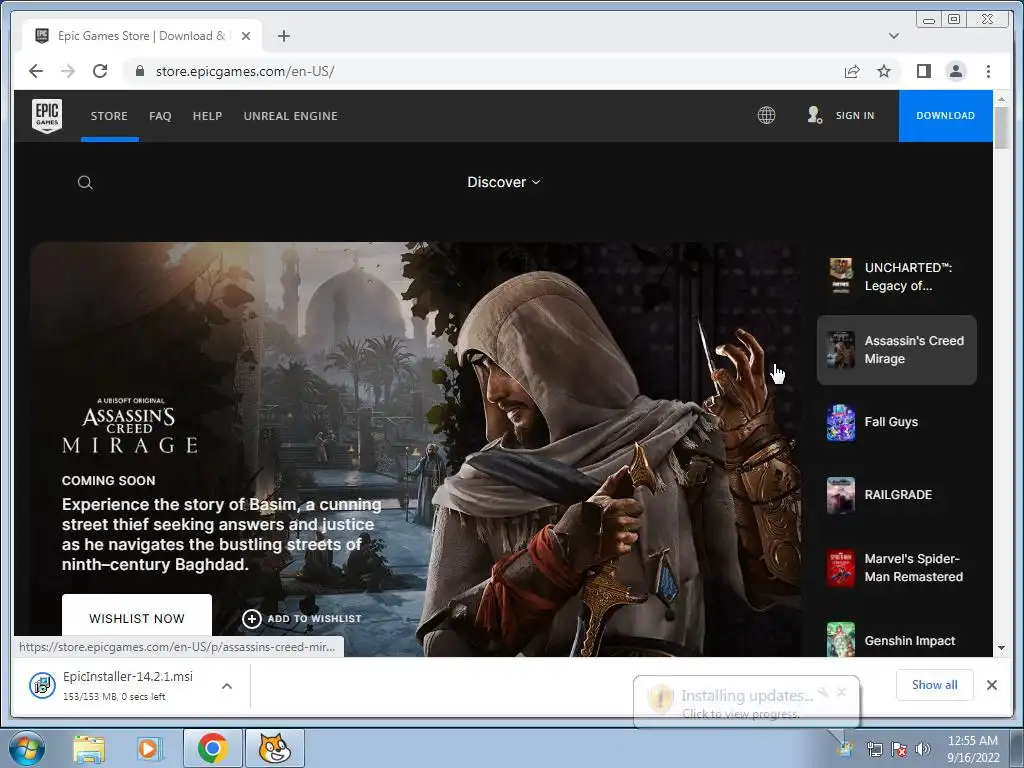Open the HELP nav item
This screenshot has width=1024, height=768.
(x=207, y=116)
